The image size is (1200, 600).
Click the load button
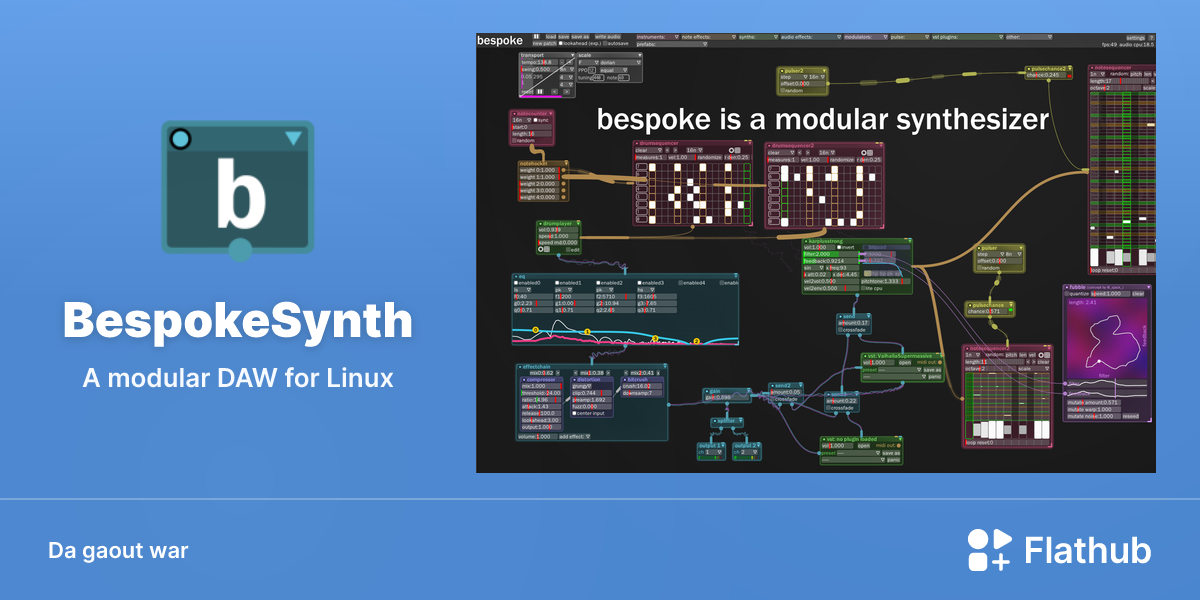[x=551, y=36]
